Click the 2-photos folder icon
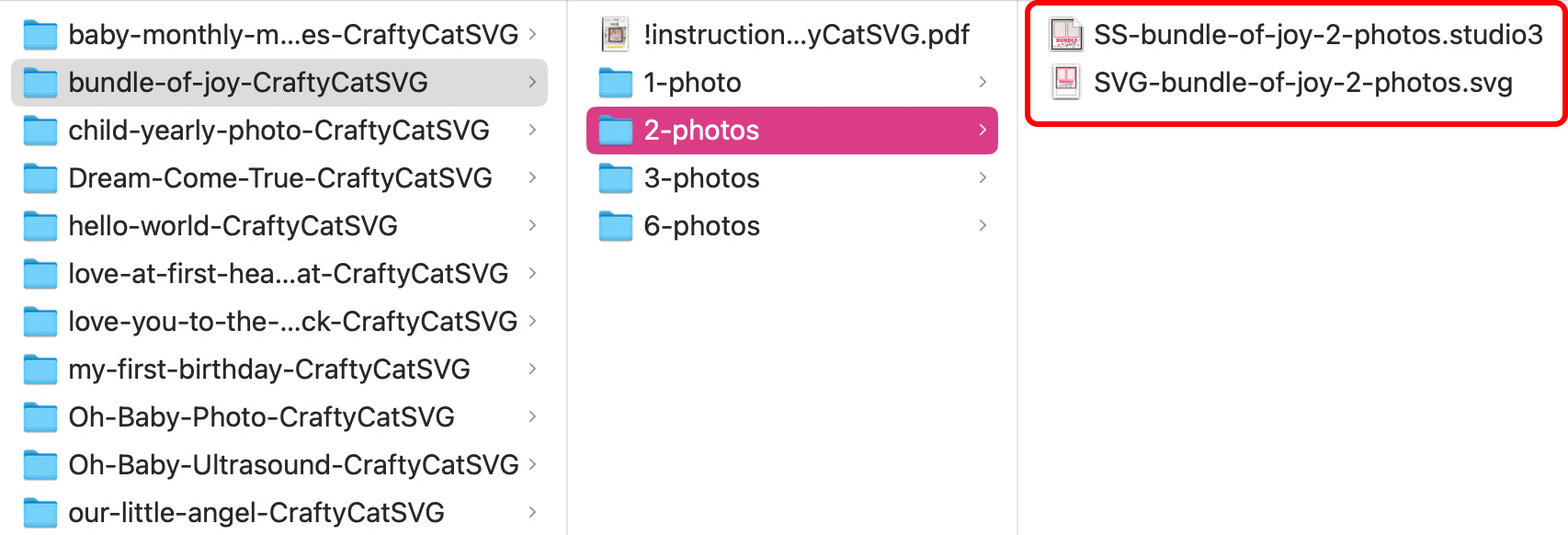1568x535 pixels. click(x=616, y=130)
